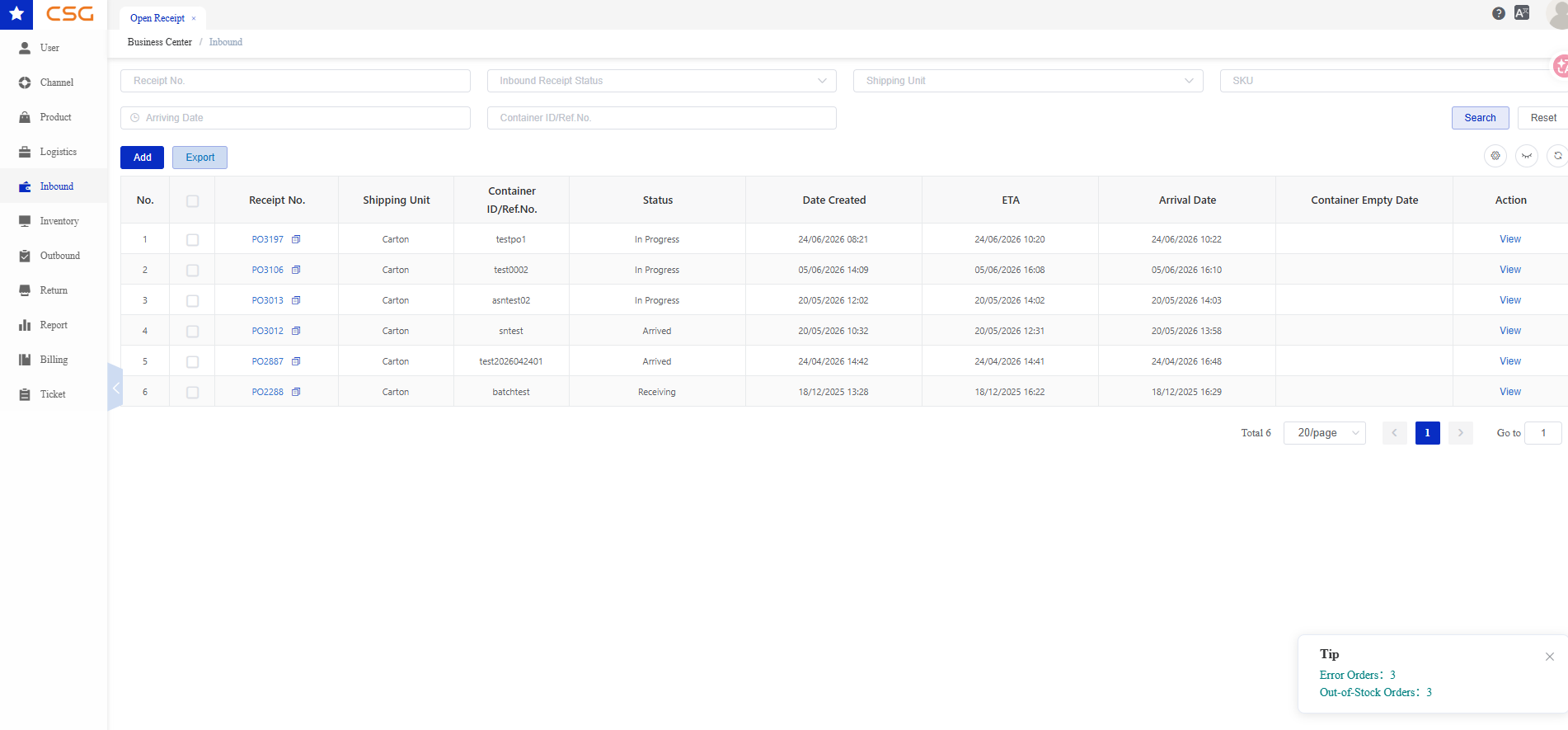View receipt PO3197 details
Screen dimensions: 1568x730
click(1510, 239)
